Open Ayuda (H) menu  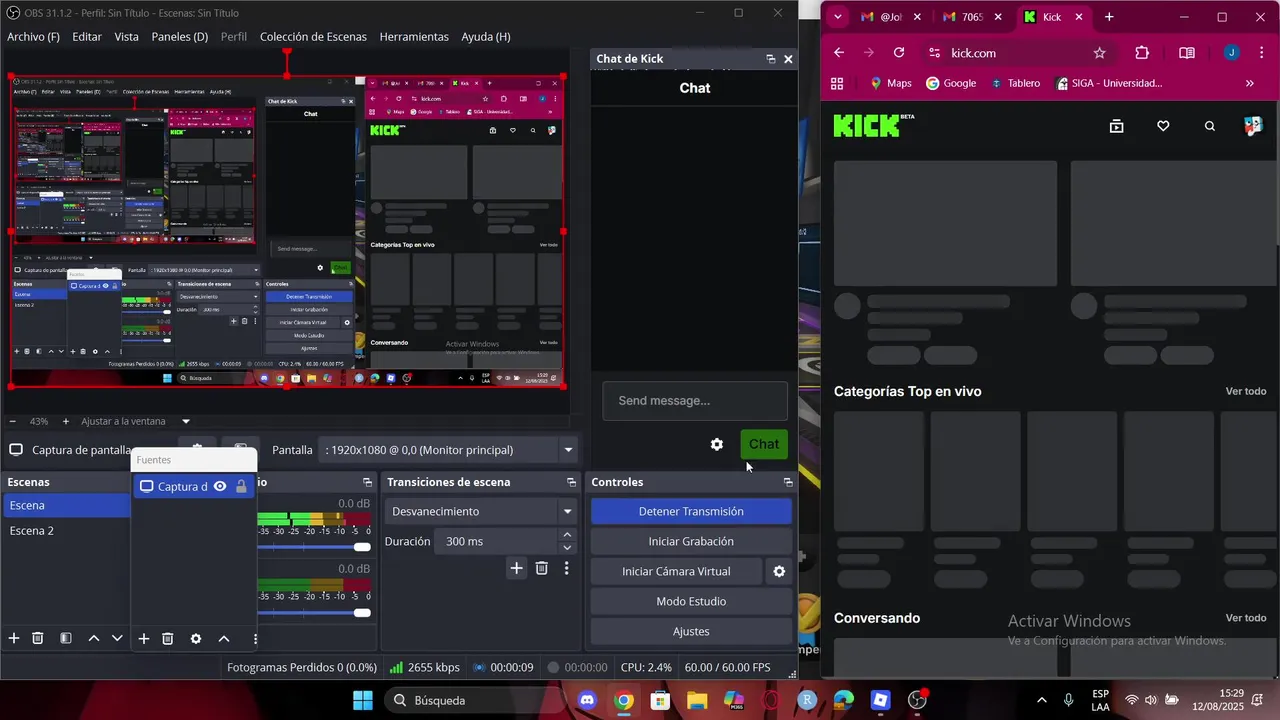tap(486, 37)
